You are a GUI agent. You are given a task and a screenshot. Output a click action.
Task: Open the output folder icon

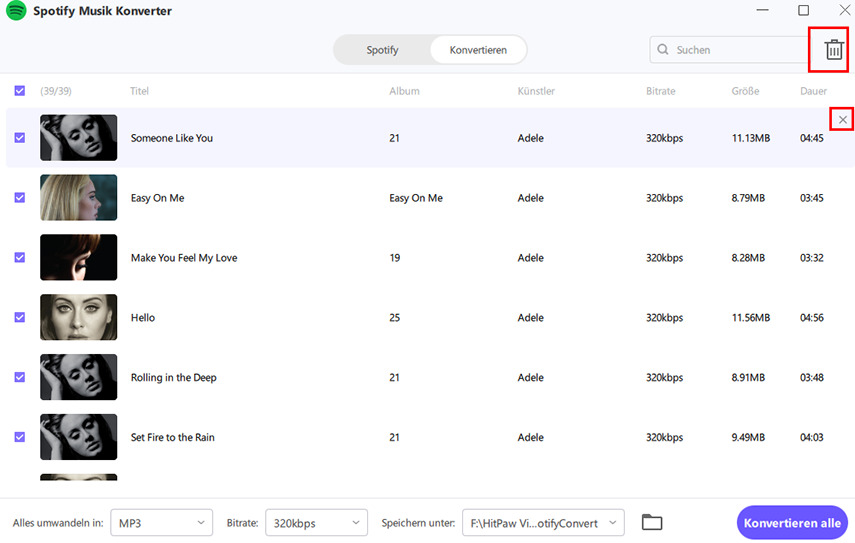coord(652,522)
